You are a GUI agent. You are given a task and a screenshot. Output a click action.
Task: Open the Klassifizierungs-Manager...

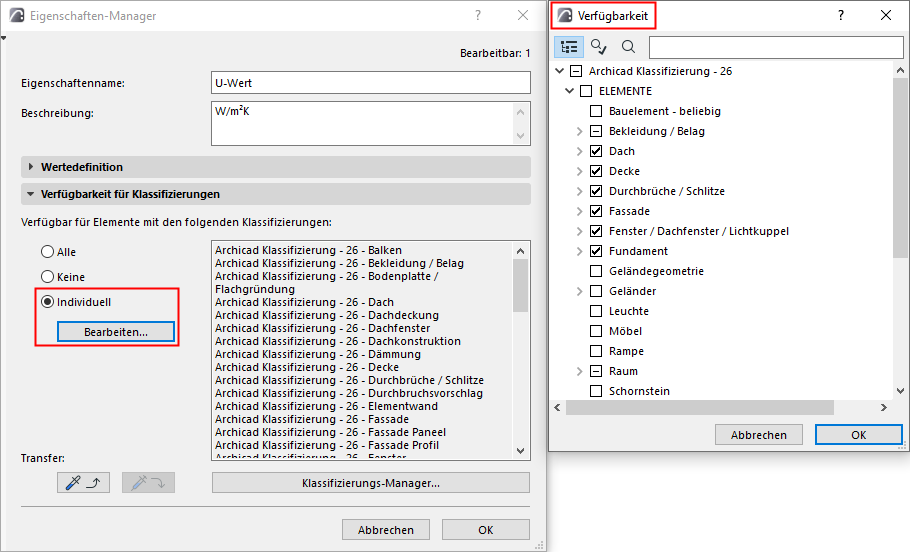coord(371,483)
